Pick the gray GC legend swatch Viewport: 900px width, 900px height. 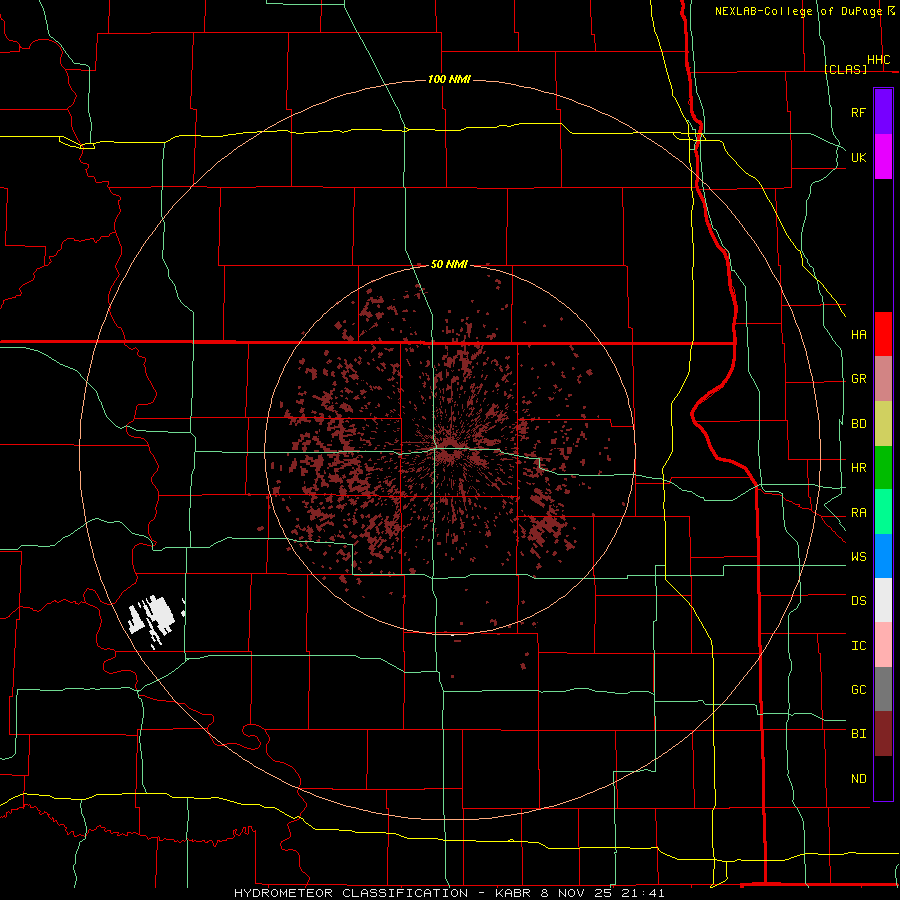883,689
